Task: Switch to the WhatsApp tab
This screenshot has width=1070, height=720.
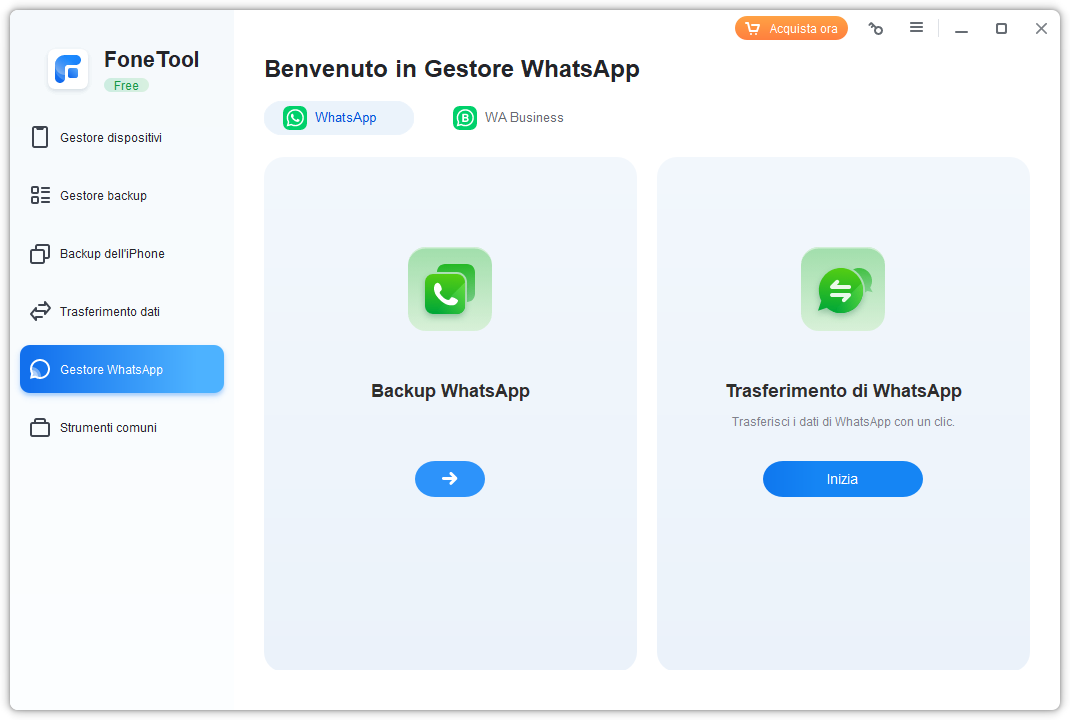Action: point(339,118)
